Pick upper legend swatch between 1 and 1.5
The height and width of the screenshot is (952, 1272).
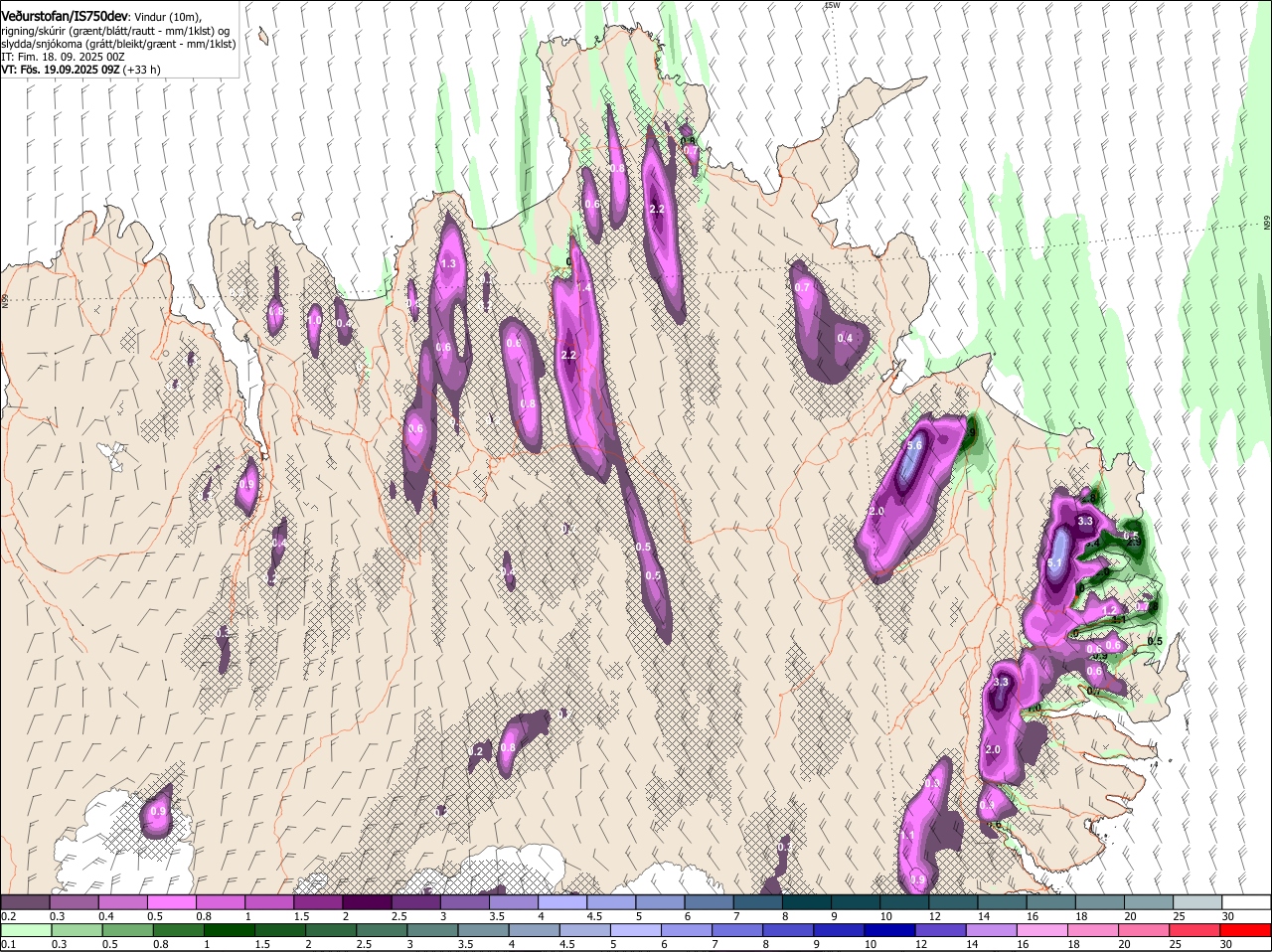[x=268, y=901]
